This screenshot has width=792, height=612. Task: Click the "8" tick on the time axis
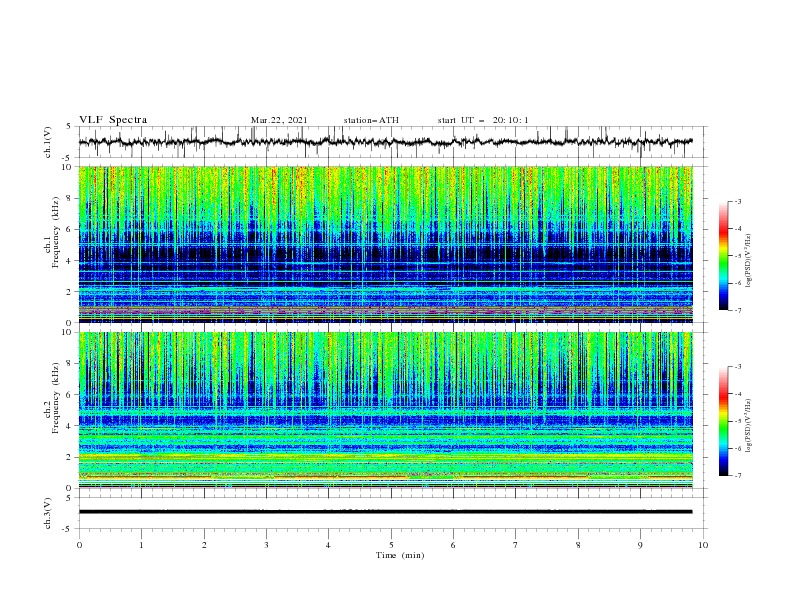tap(578, 545)
